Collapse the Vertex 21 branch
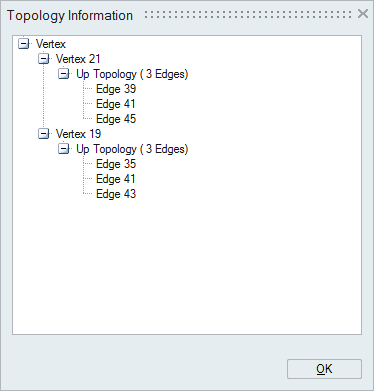374x391 pixels. tap(43, 59)
